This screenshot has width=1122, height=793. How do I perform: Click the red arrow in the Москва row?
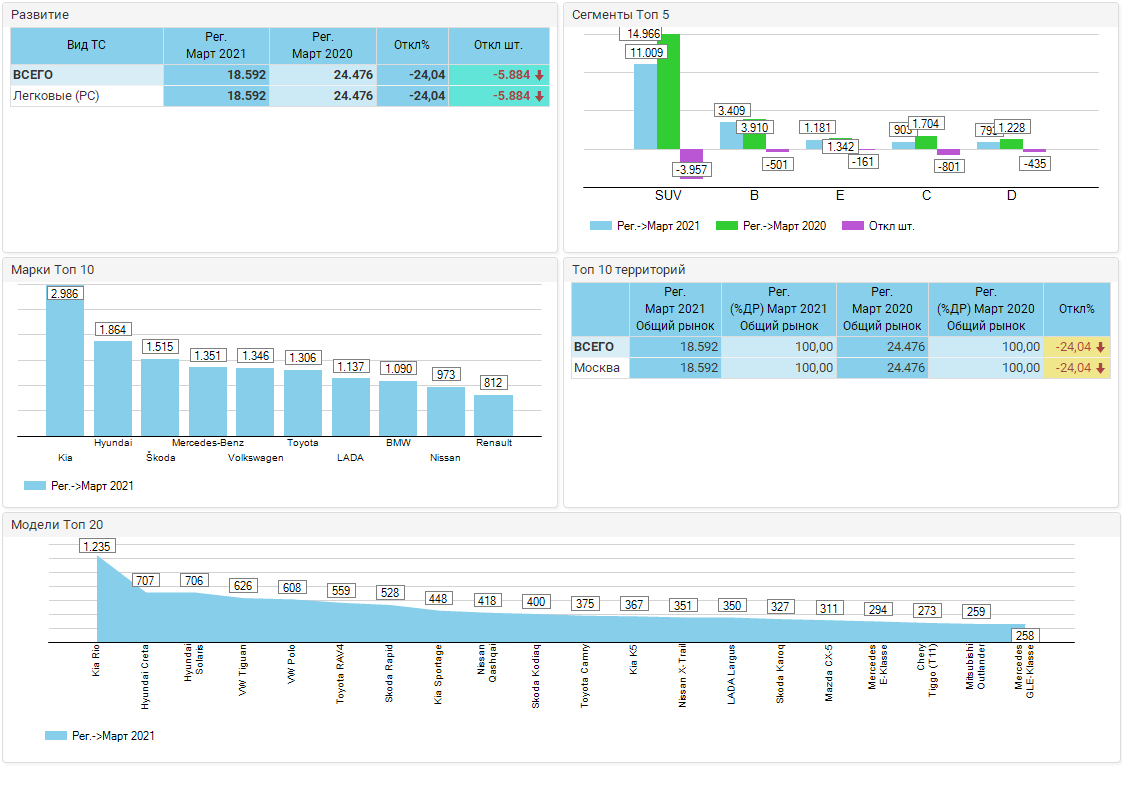click(1100, 368)
